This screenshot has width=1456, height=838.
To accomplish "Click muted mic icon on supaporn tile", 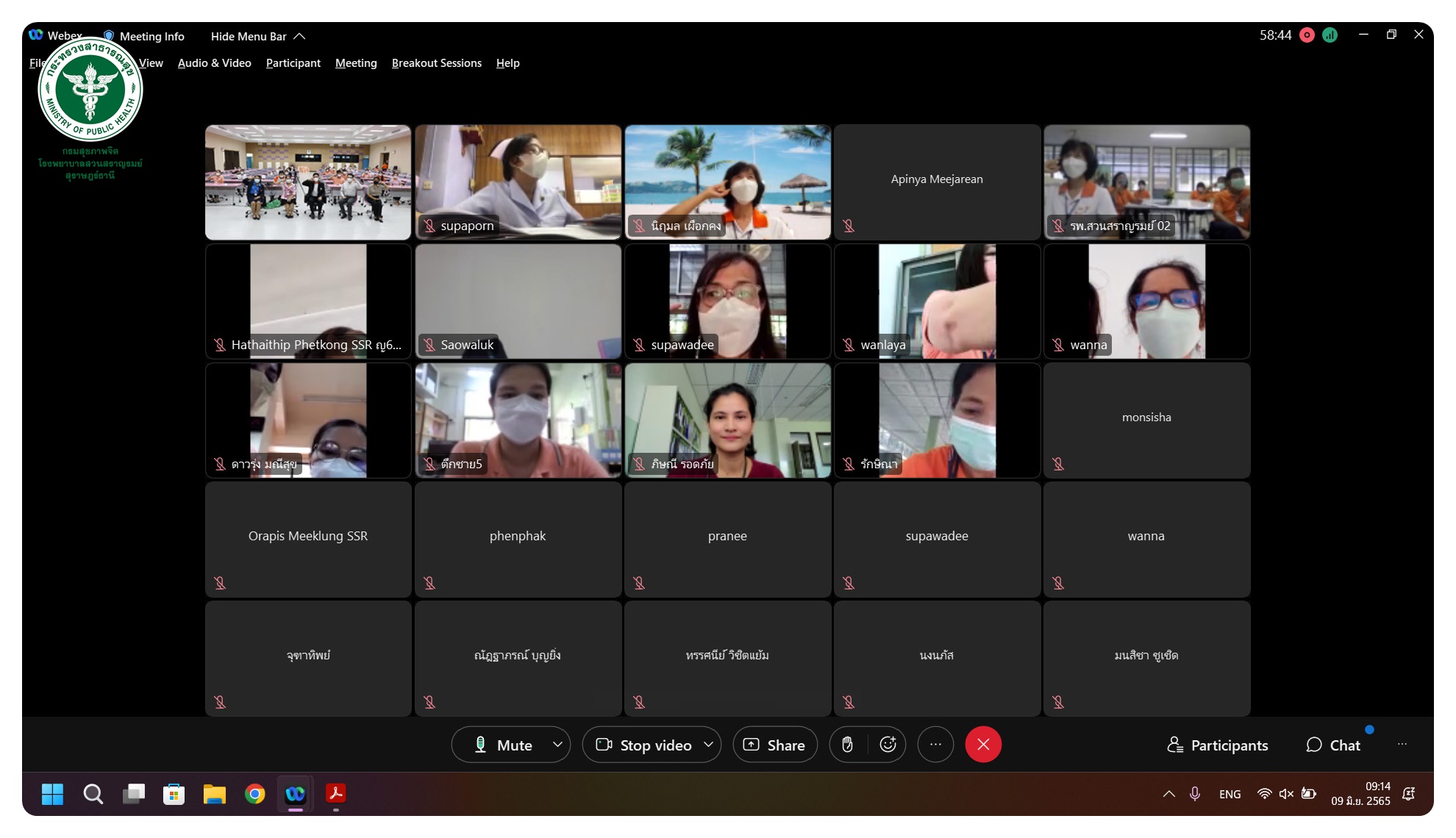I will 429,226.
